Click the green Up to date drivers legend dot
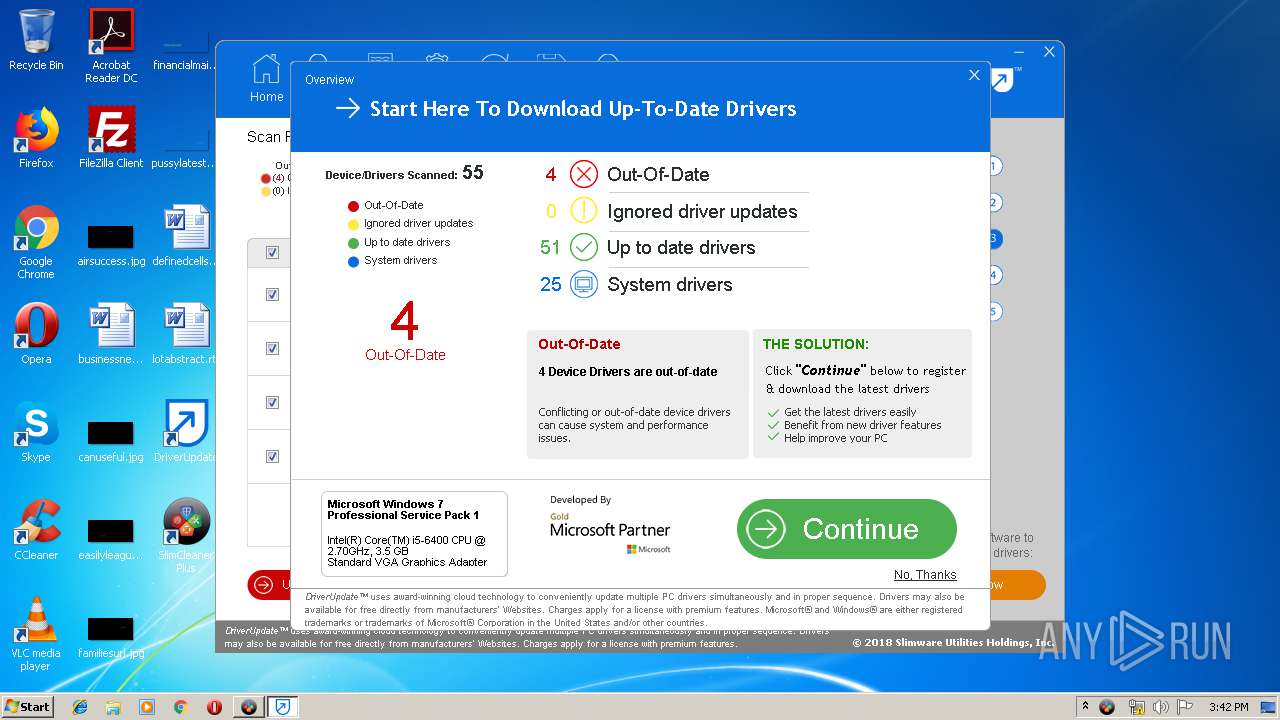Viewport: 1280px width, 720px height. point(353,243)
